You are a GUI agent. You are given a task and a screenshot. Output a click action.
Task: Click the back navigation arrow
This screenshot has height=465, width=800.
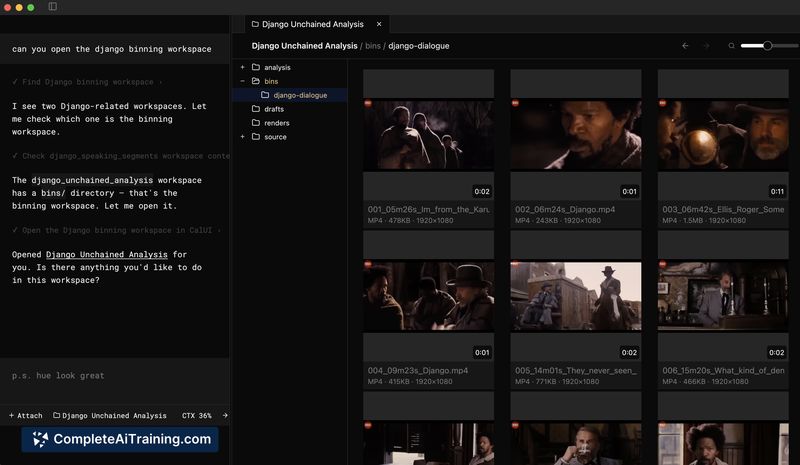[685, 46]
